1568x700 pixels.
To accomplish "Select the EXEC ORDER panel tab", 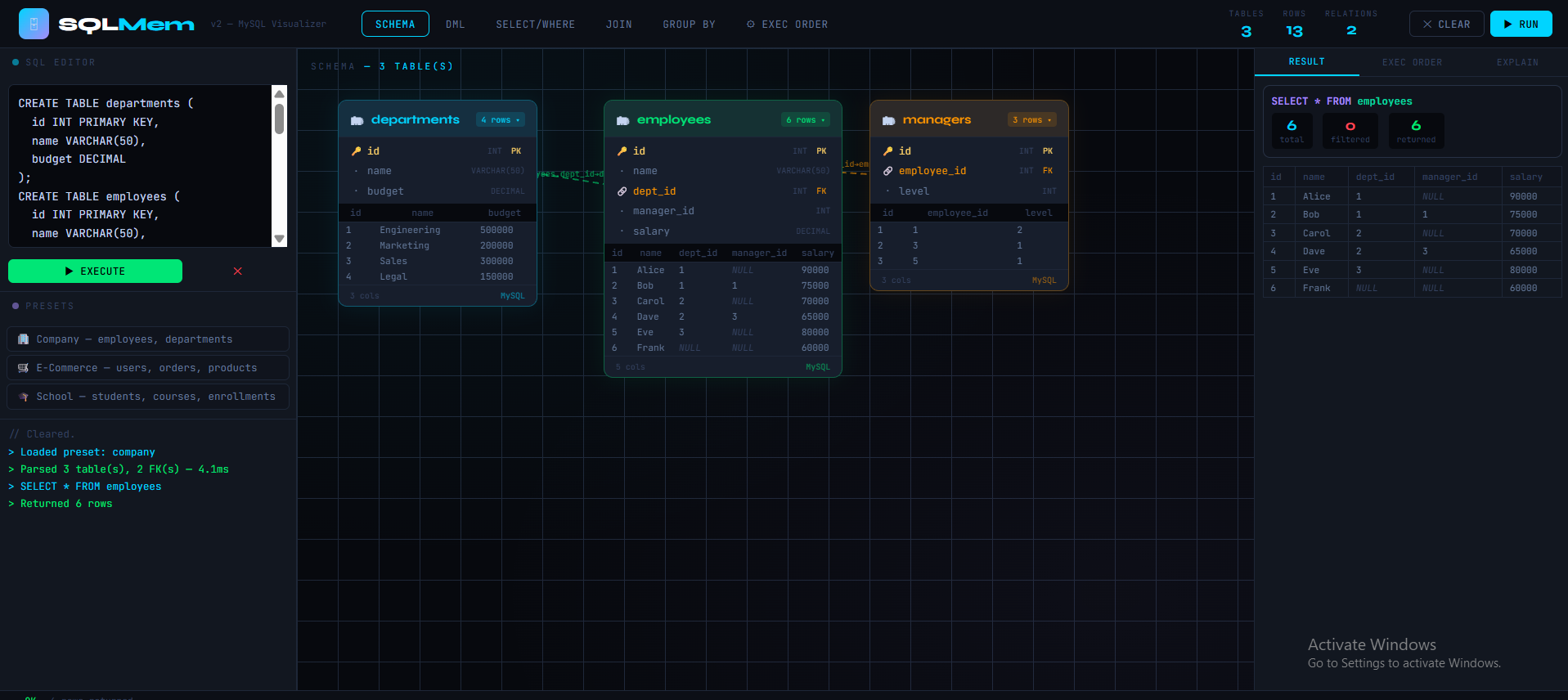I will (x=1413, y=62).
